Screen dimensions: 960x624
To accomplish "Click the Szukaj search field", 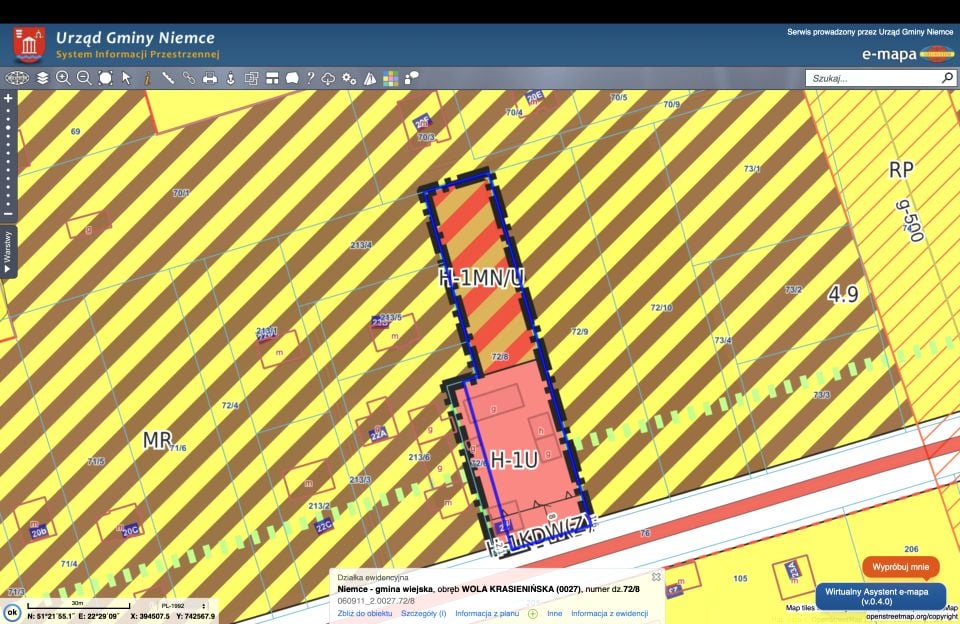I will click(x=874, y=78).
